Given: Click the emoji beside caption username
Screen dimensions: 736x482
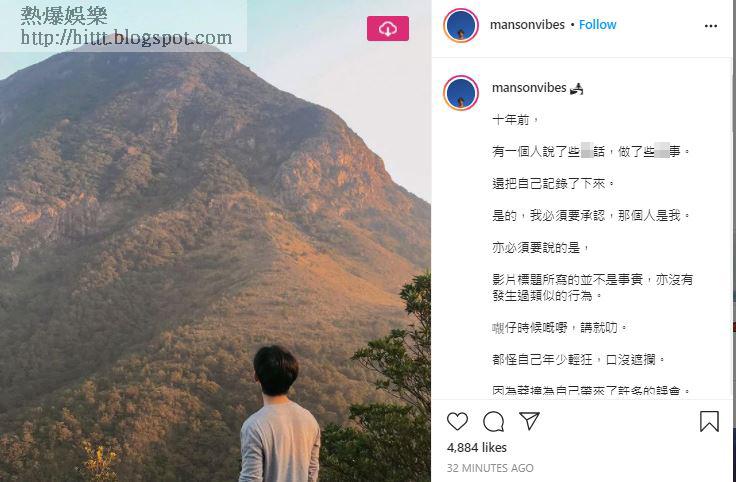Looking at the screenshot, I should pos(576,88).
